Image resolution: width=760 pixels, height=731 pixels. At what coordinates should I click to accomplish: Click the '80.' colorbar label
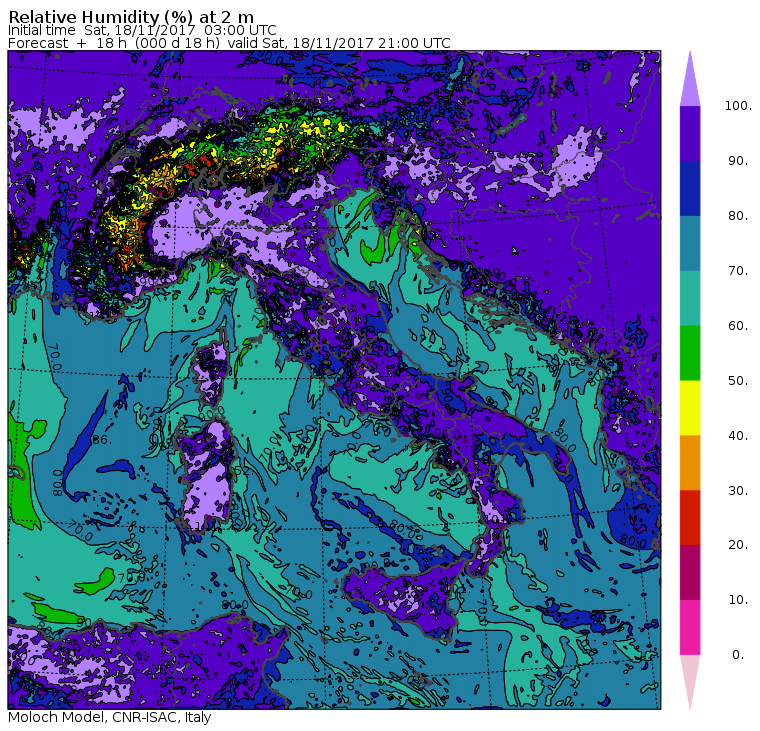pyautogui.click(x=738, y=216)
